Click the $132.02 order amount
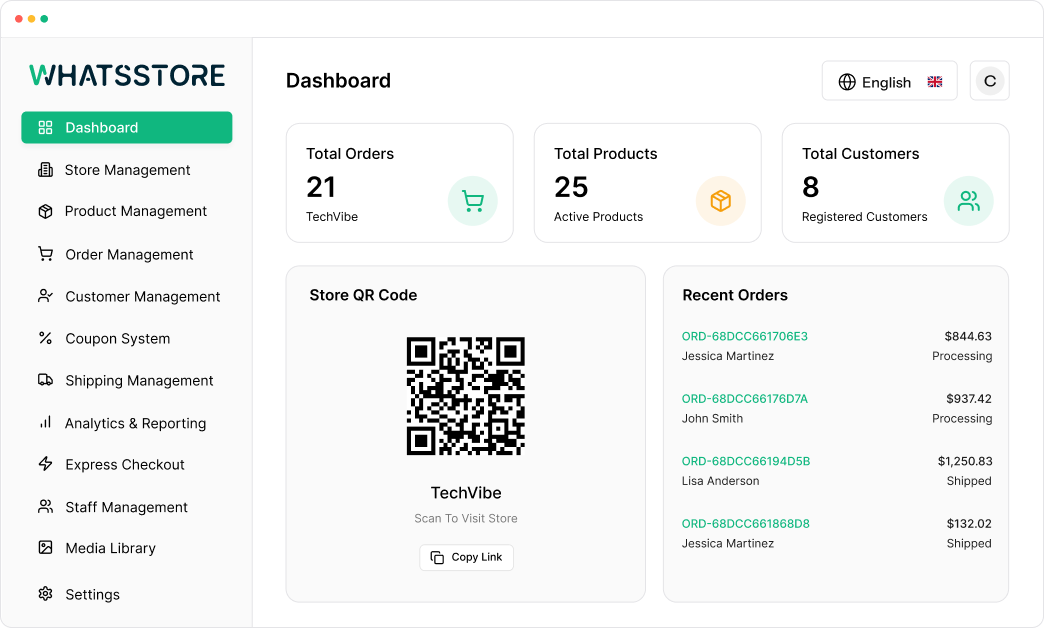Viewport: 1044px width, 628px height. (969, 523)
